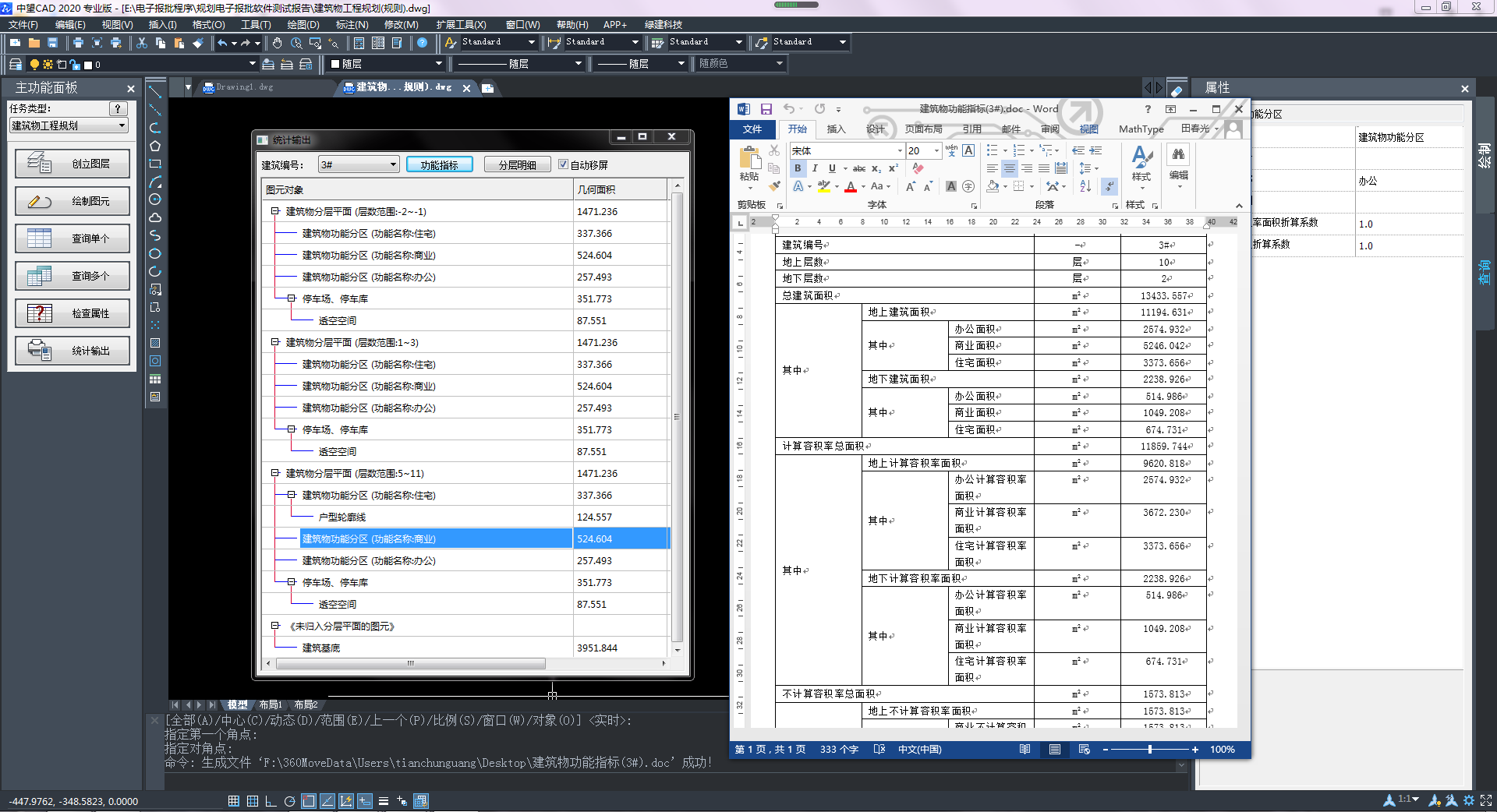This screenshot has width=1497, height=812.
Task: Click the 检查属性 button in panel
Action: [73, 313]
